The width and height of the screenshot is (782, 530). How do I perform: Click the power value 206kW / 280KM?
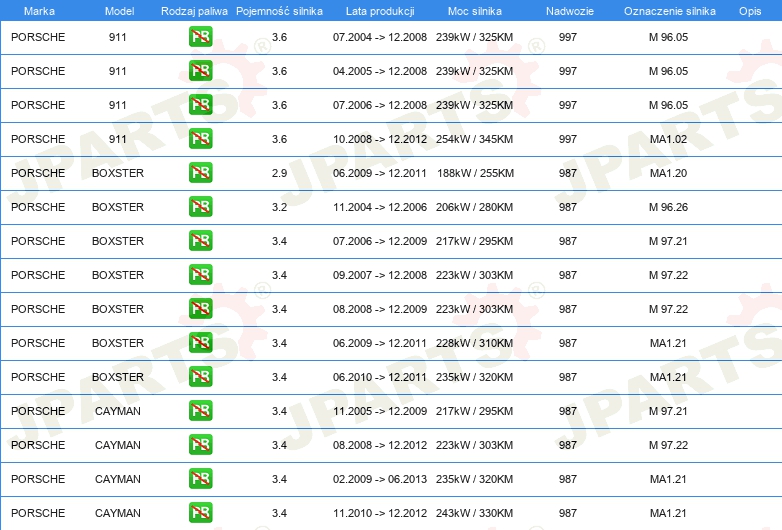click(474, 207)
